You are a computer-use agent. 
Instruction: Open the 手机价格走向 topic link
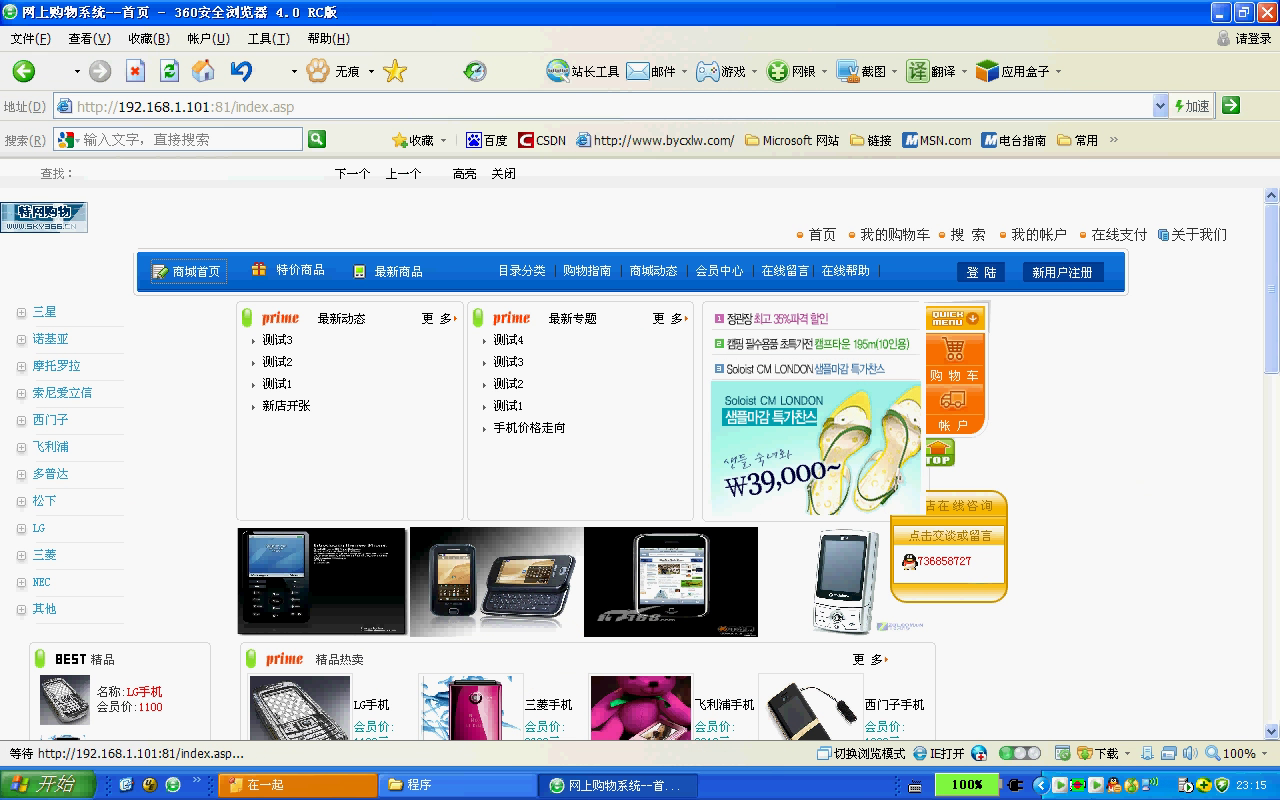(x=529, y=428)
